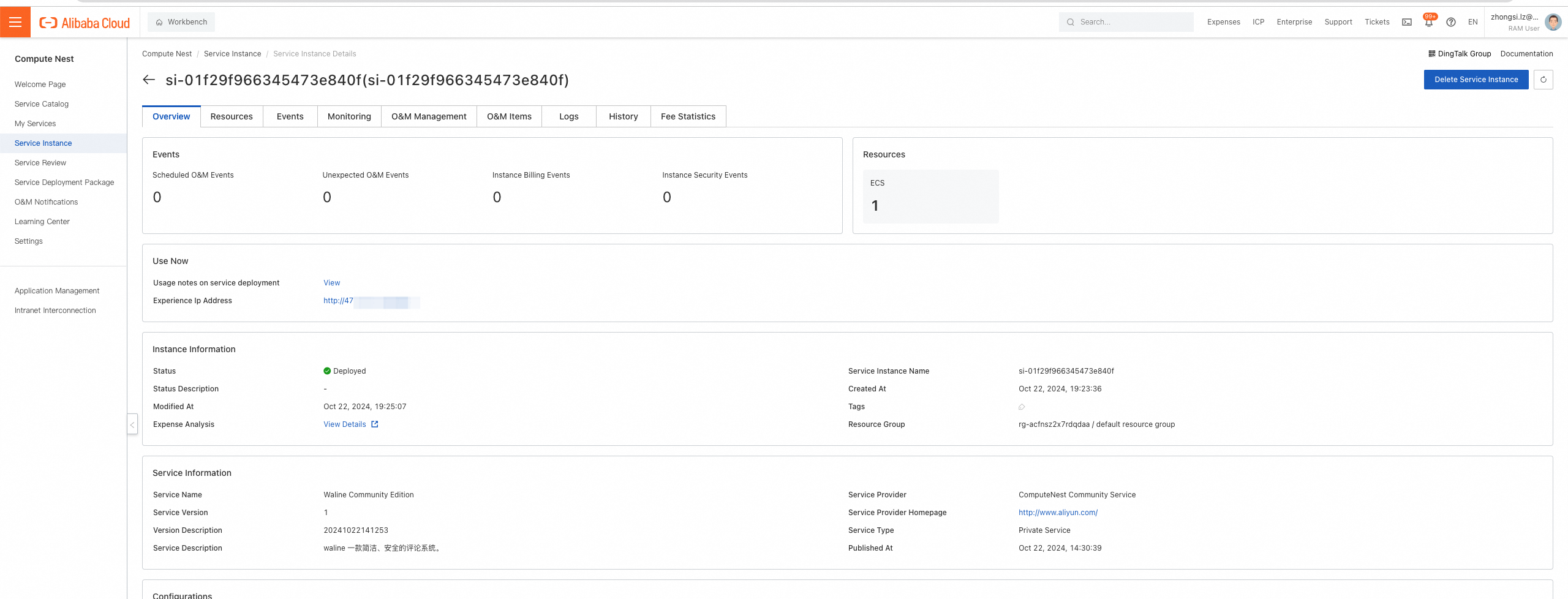This screenshot has width=1568, height=599.
Task: Open Cloud Shell terminal icon
Action: tap(1407, 22)
